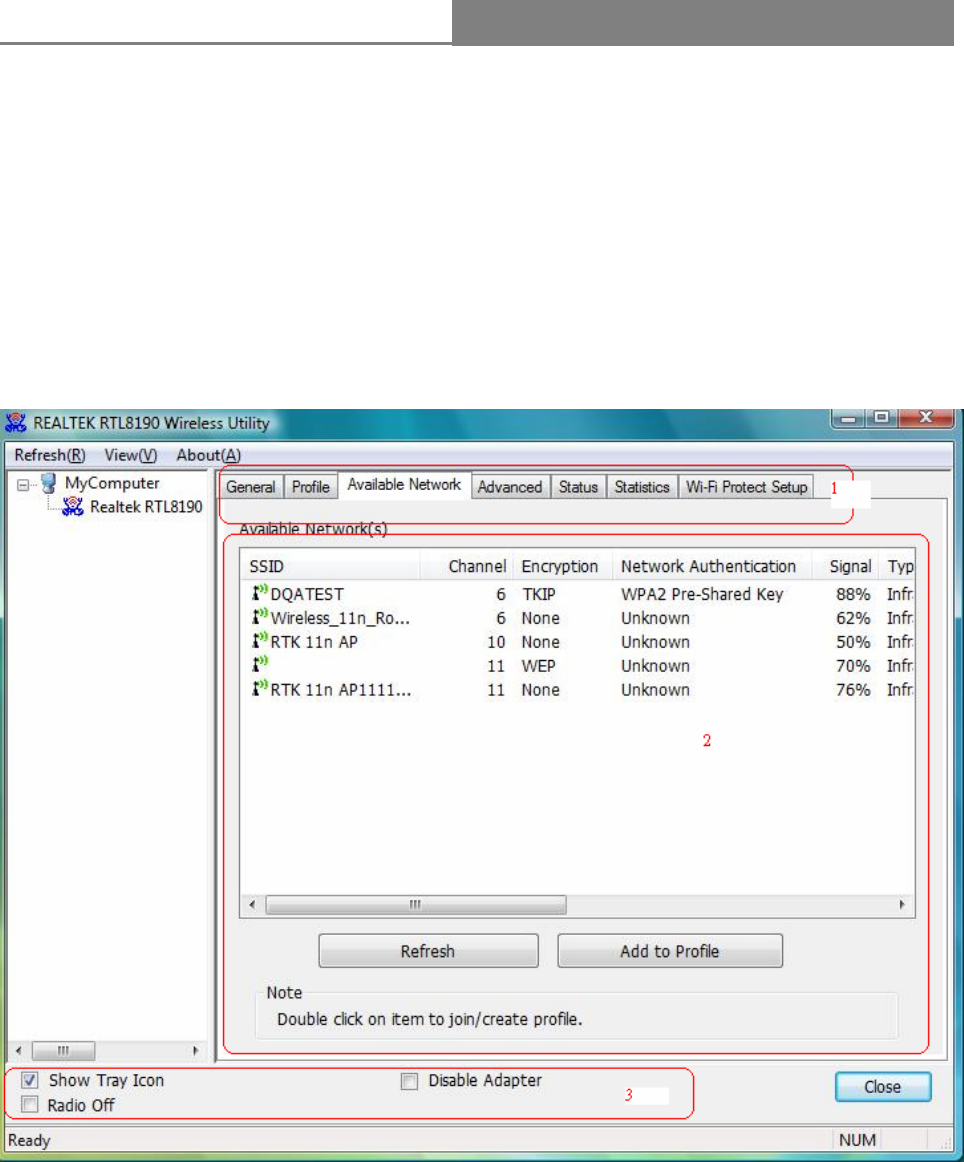The height and width of the screenshot is (1162, 964).
Task: Switch to the General tab
Action: (x=250, y=487)
